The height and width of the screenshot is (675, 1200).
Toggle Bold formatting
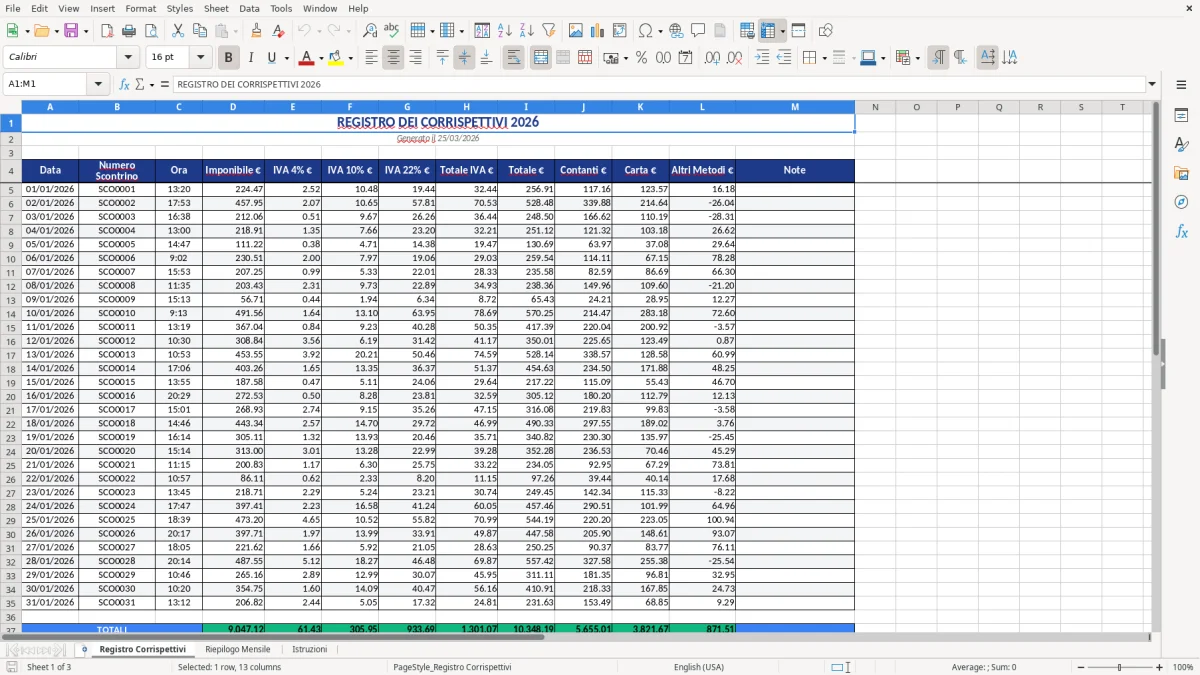229,58
